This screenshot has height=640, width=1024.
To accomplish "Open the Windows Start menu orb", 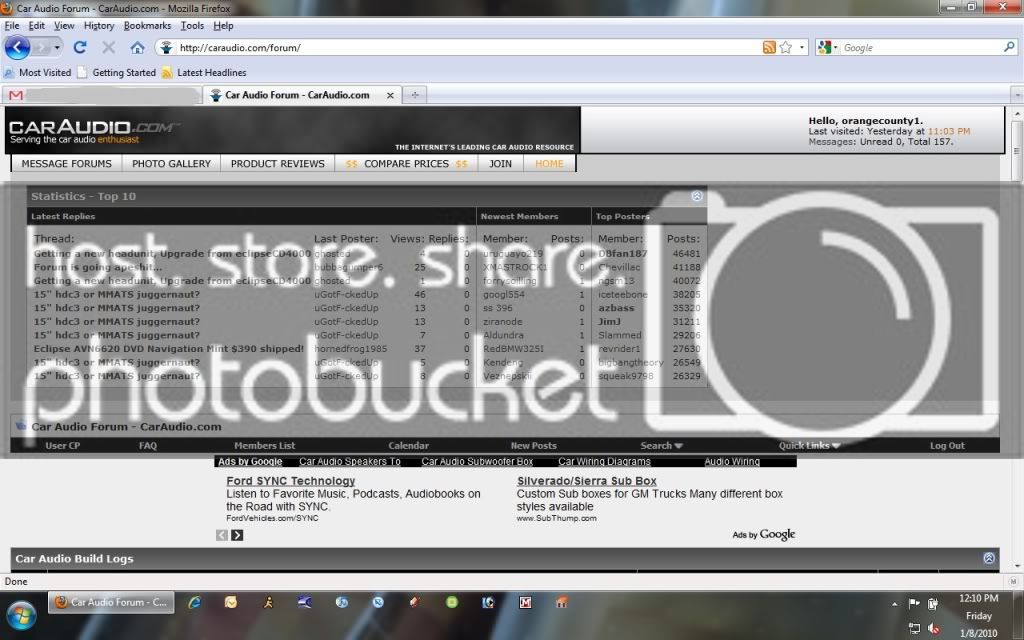I will pos(21,616).
